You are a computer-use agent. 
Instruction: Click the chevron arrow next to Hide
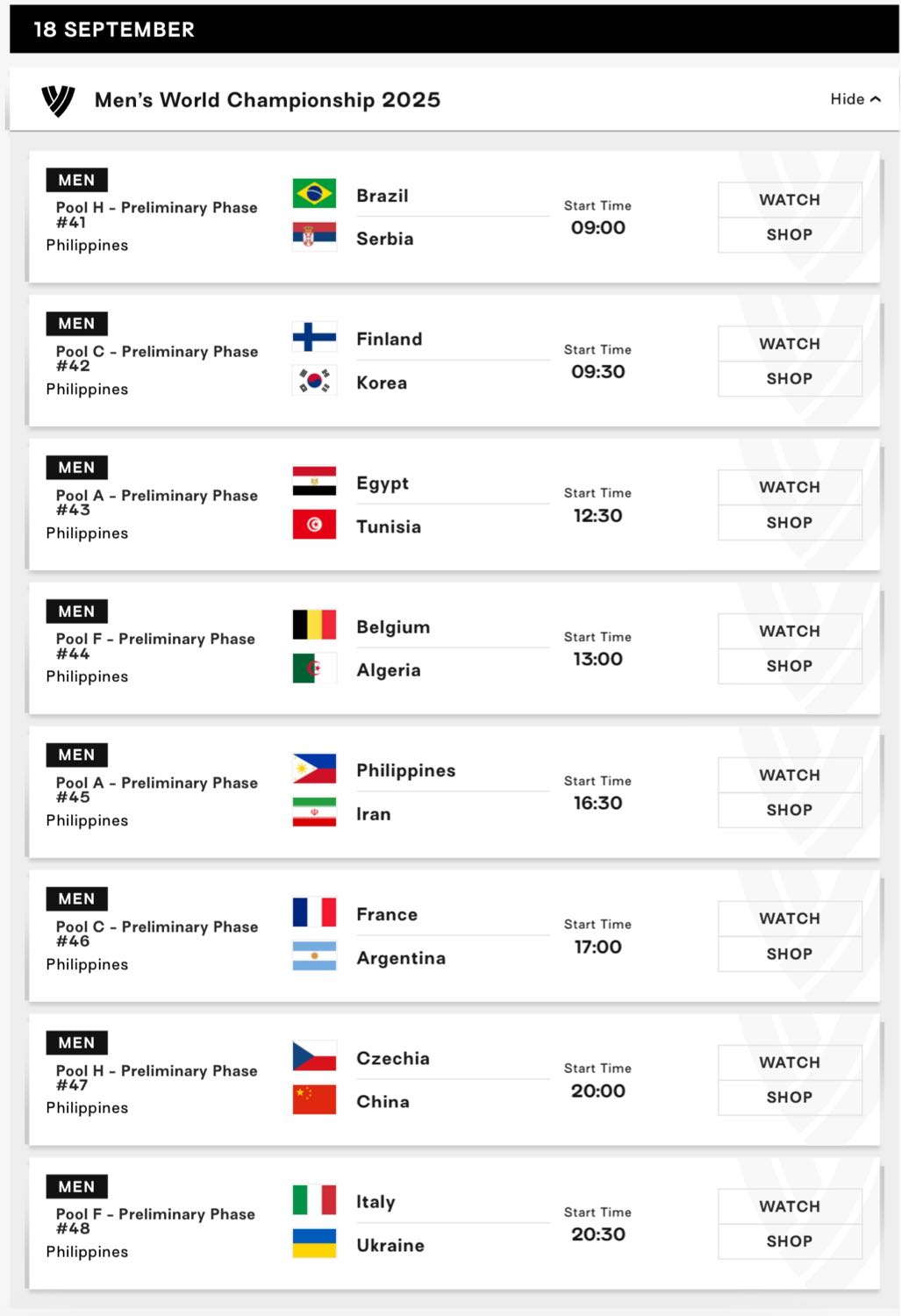coord(876,99)
